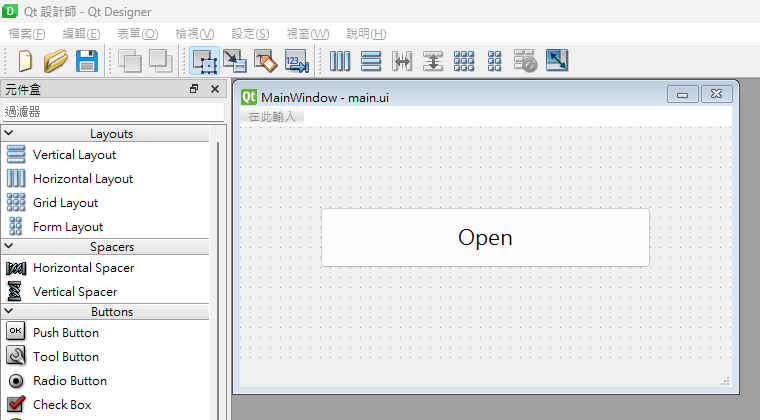Screen dimensions: 760x420
Task: Apply Lay Out Horizontally from toolbar
Action: point(340,61)
